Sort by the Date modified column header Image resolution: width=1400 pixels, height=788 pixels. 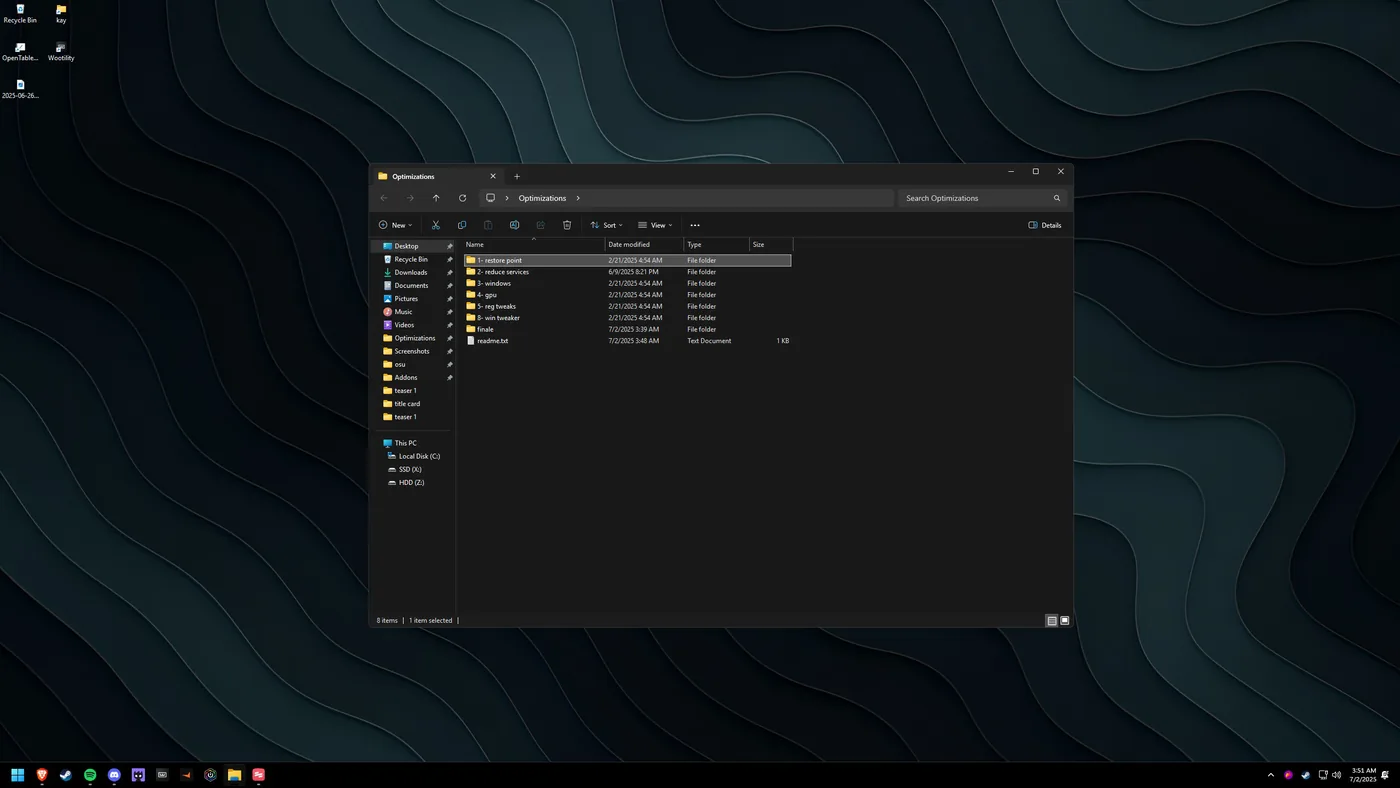point(645,244)
